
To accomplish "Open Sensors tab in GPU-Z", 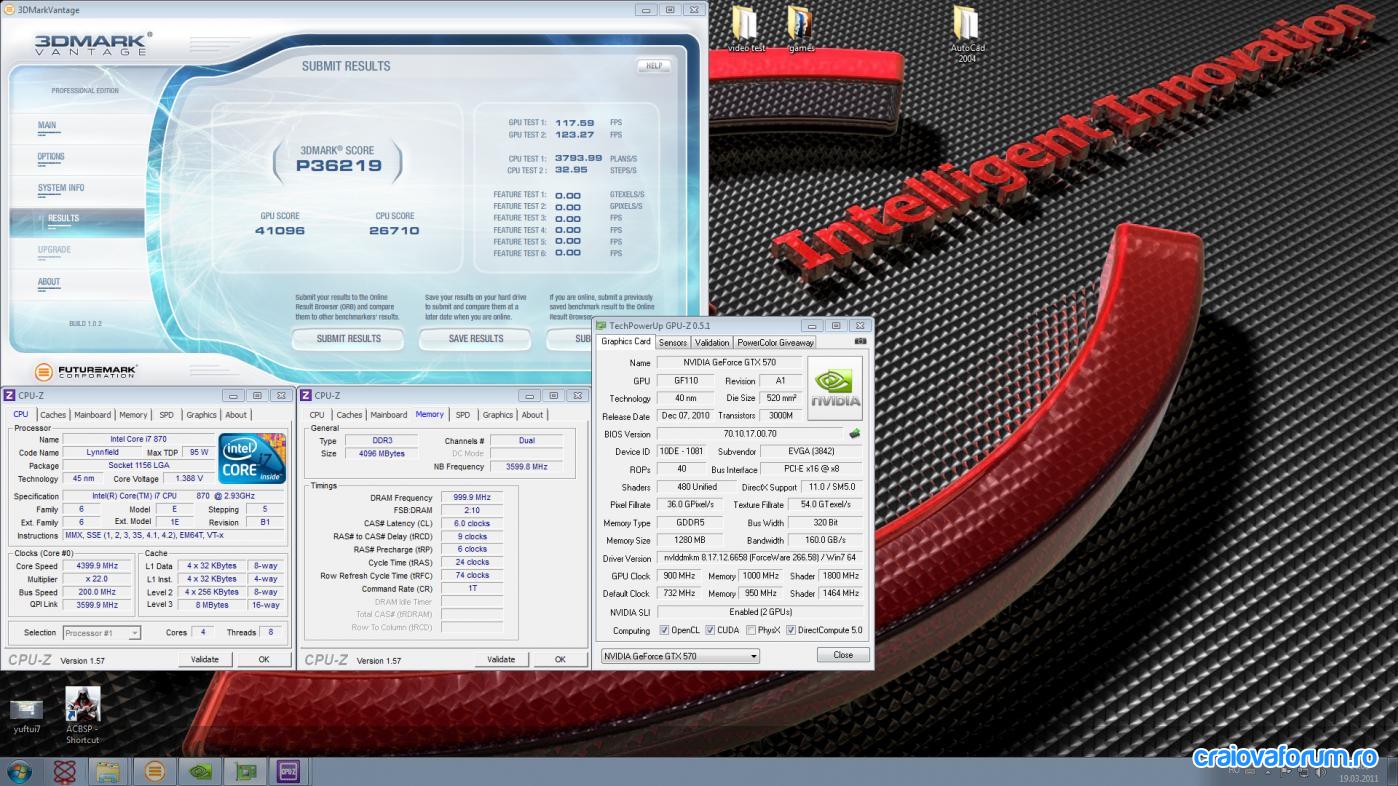I will point(673,342).
